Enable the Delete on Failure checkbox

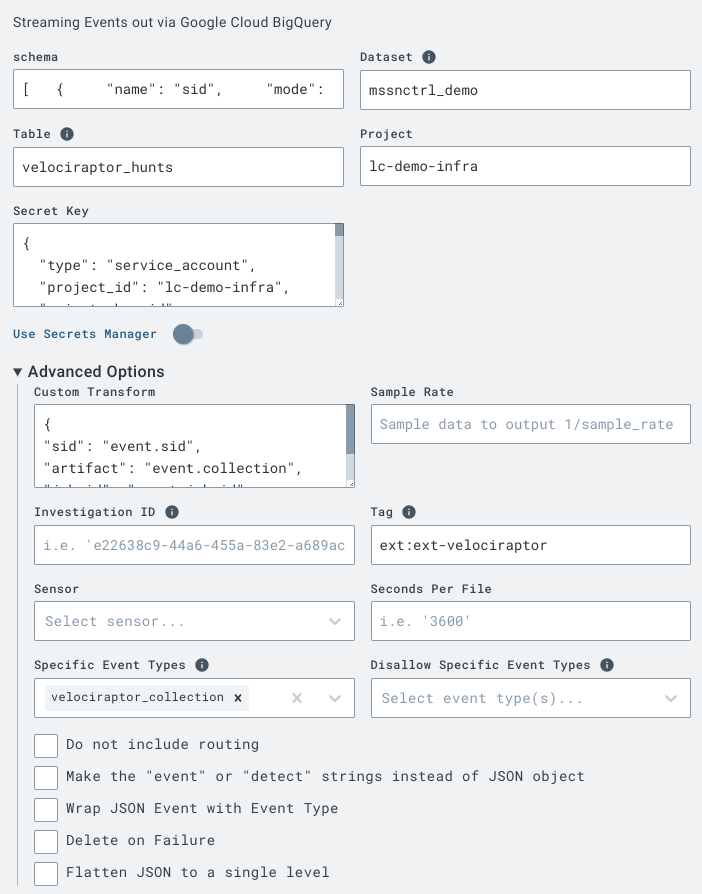pyautogui.click(x=46, y=841)
